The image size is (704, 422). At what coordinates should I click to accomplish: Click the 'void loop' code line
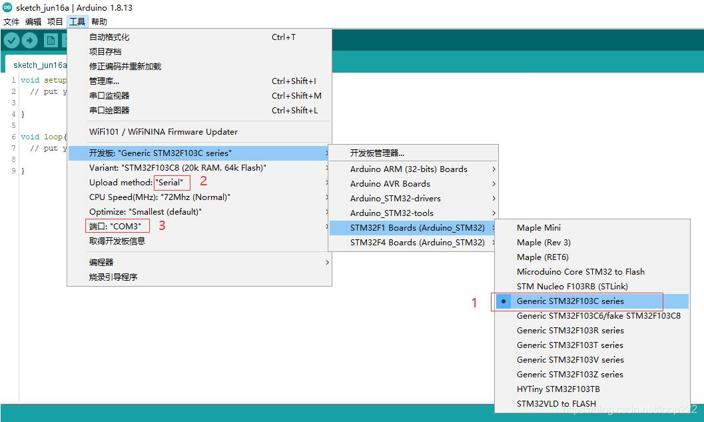click(43, 136)
